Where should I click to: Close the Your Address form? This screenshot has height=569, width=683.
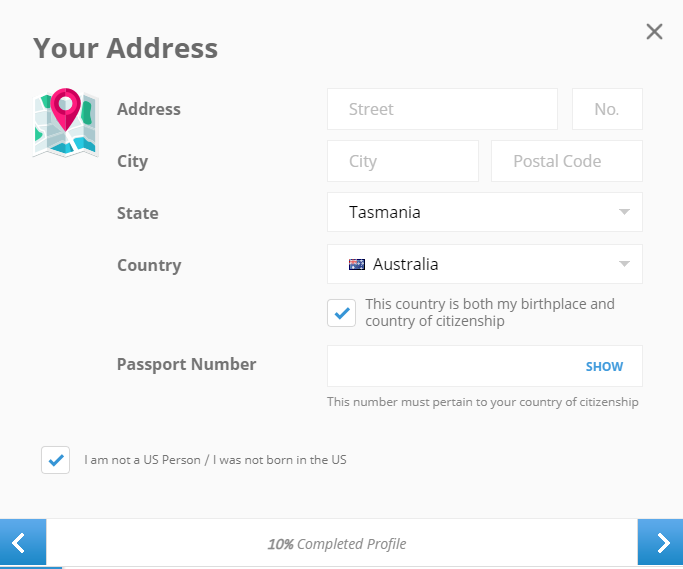tap(654, 32)
